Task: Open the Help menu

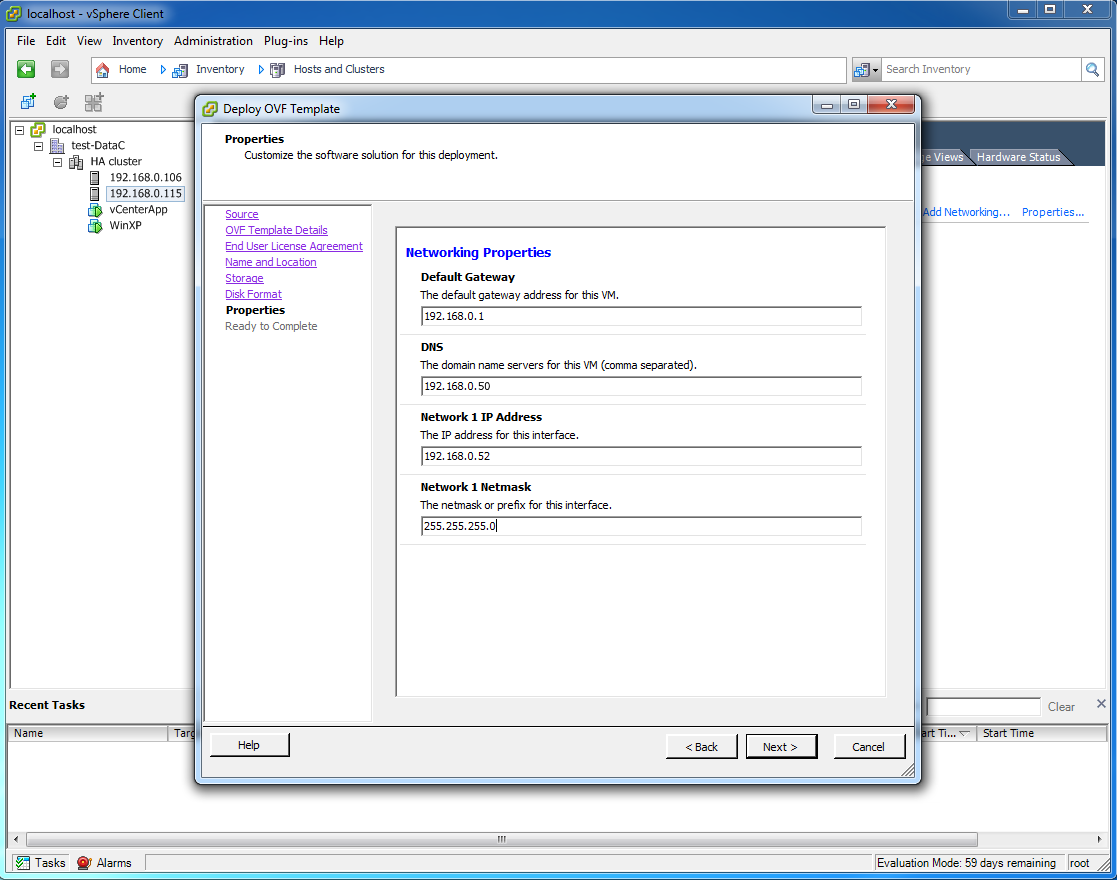Action: click(331, 41)
